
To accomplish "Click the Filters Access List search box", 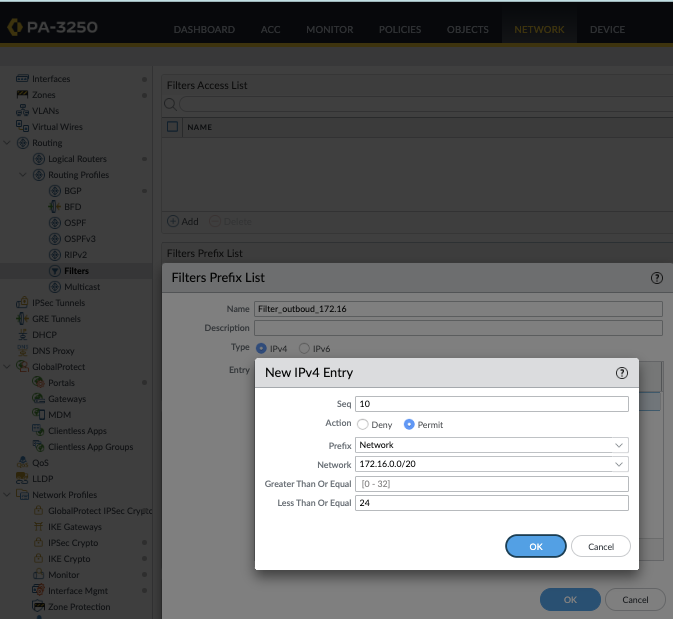I will (x=425, y=104).
